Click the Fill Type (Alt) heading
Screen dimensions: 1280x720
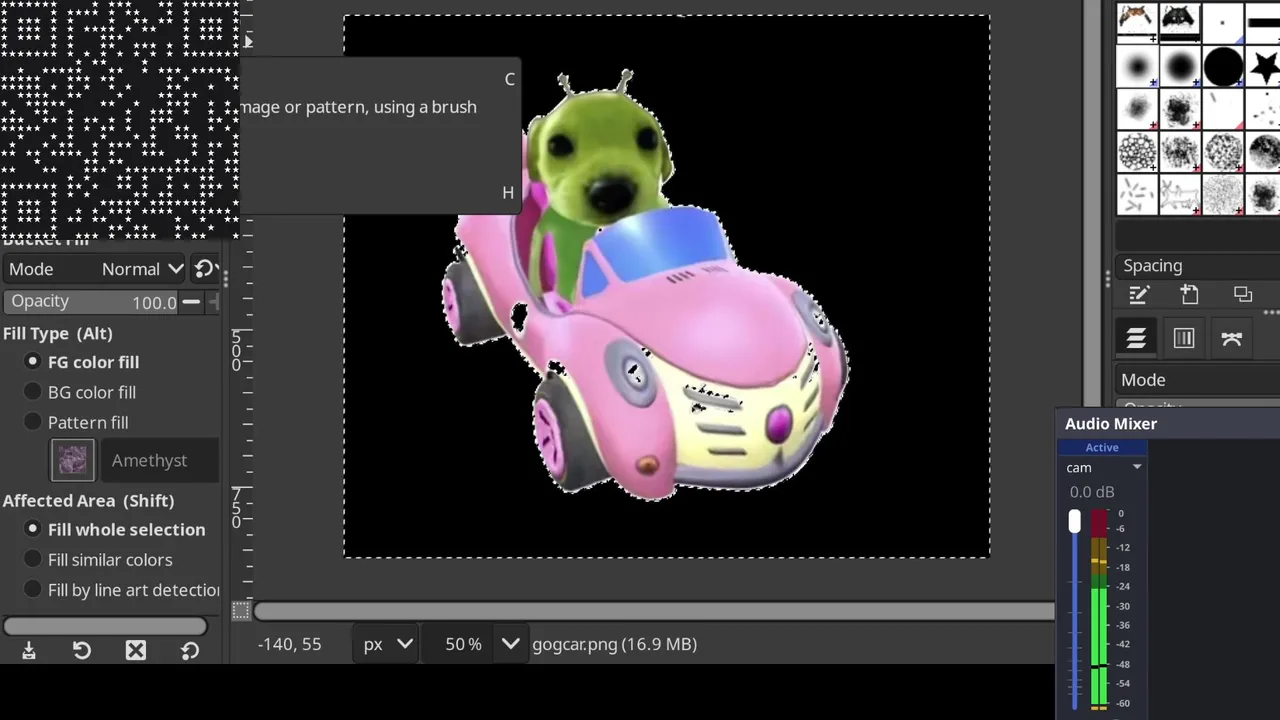[x=57, y=333]
